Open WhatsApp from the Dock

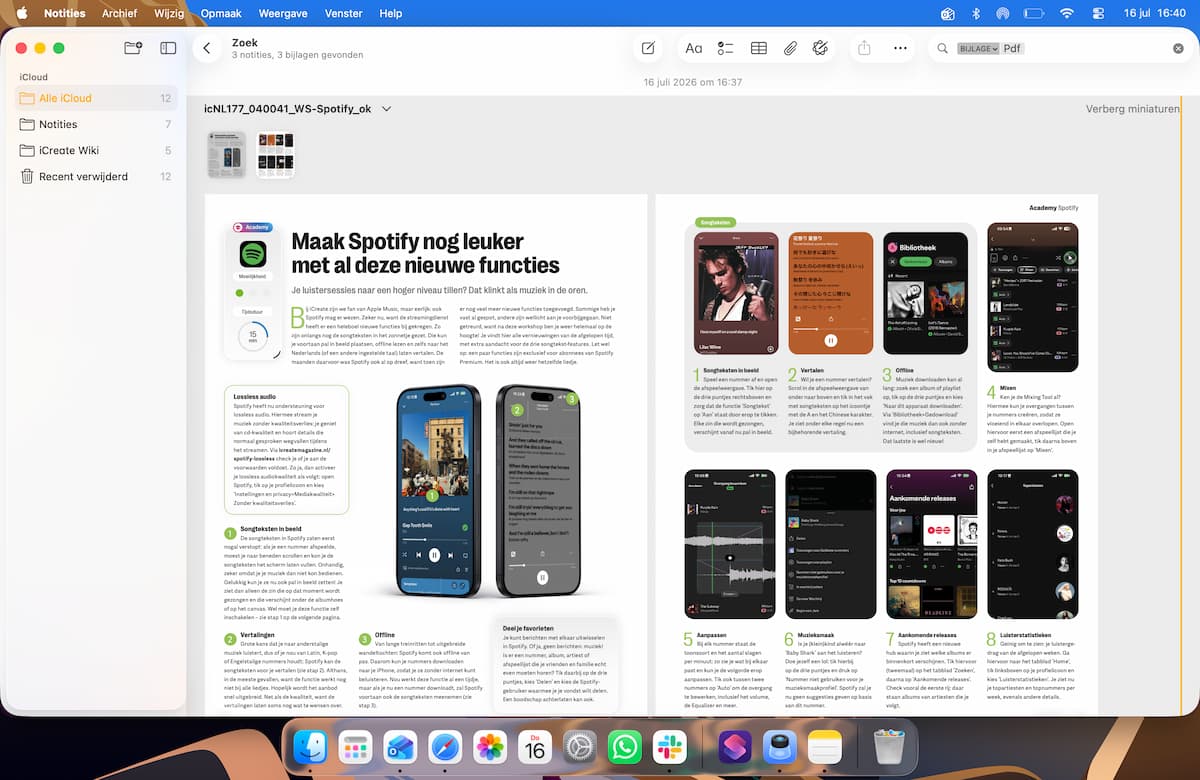point(625,747)
